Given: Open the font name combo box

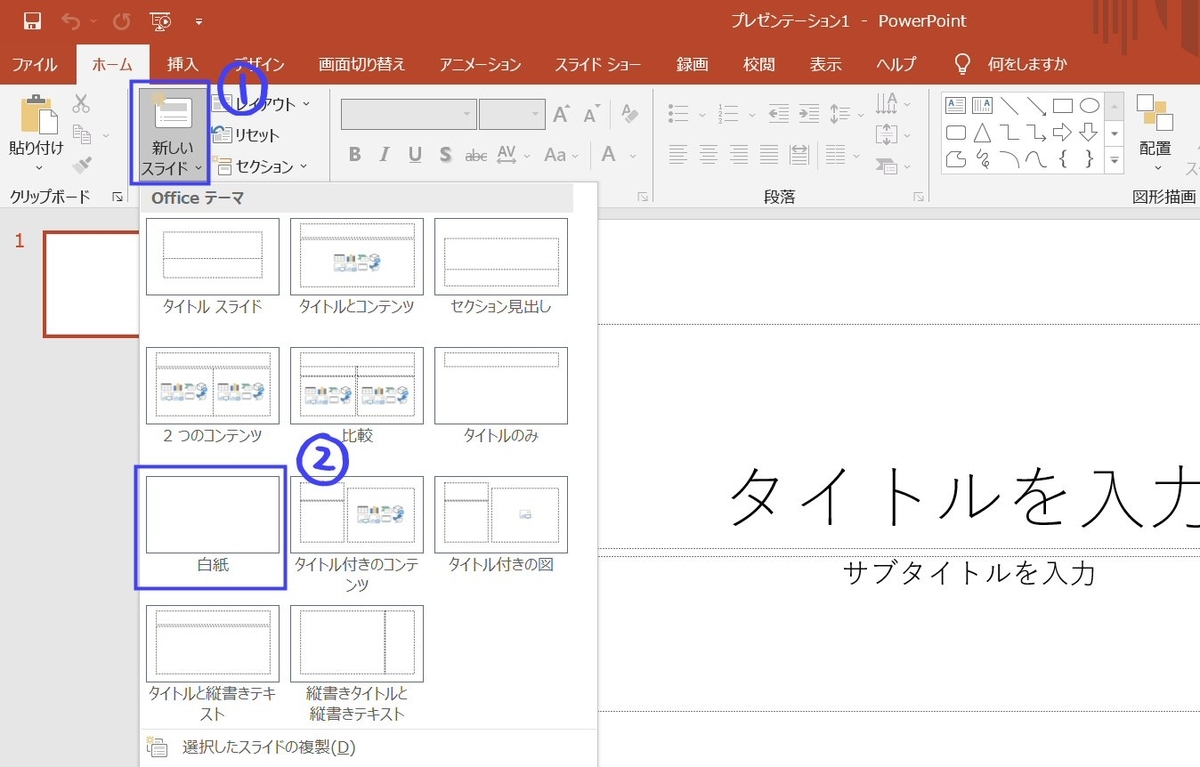Looking at the screenshot, I should (408, 114).
